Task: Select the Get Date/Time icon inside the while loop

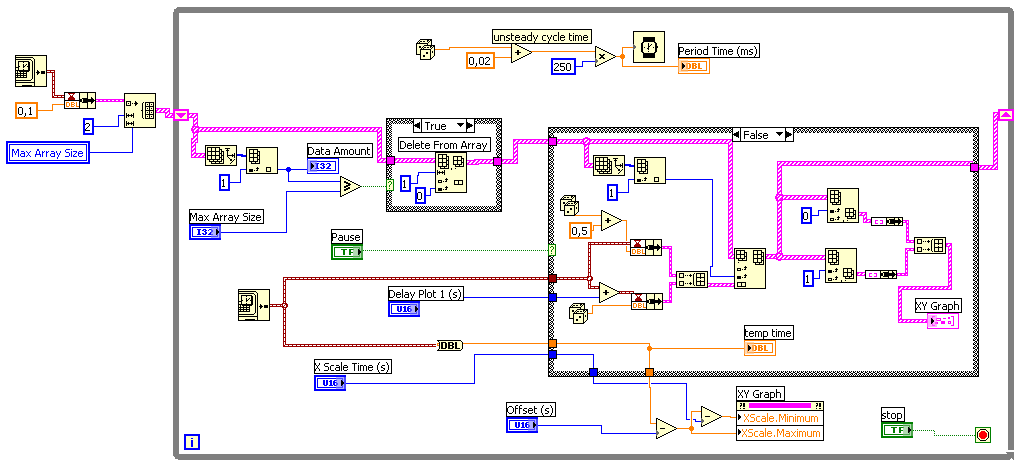Action: point(253,305)
